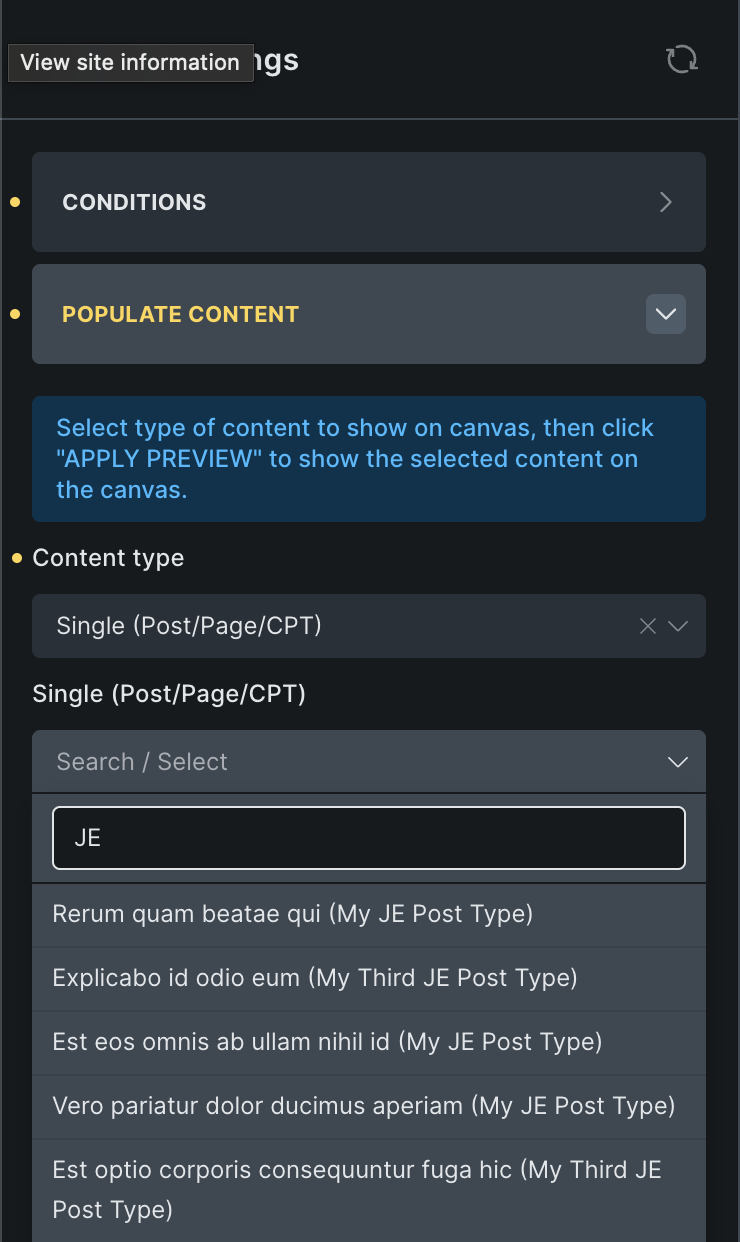The width and height of the screenshot is (740, 1242).
Task: Click the yellow dot beside Content type
Action: 17,558
